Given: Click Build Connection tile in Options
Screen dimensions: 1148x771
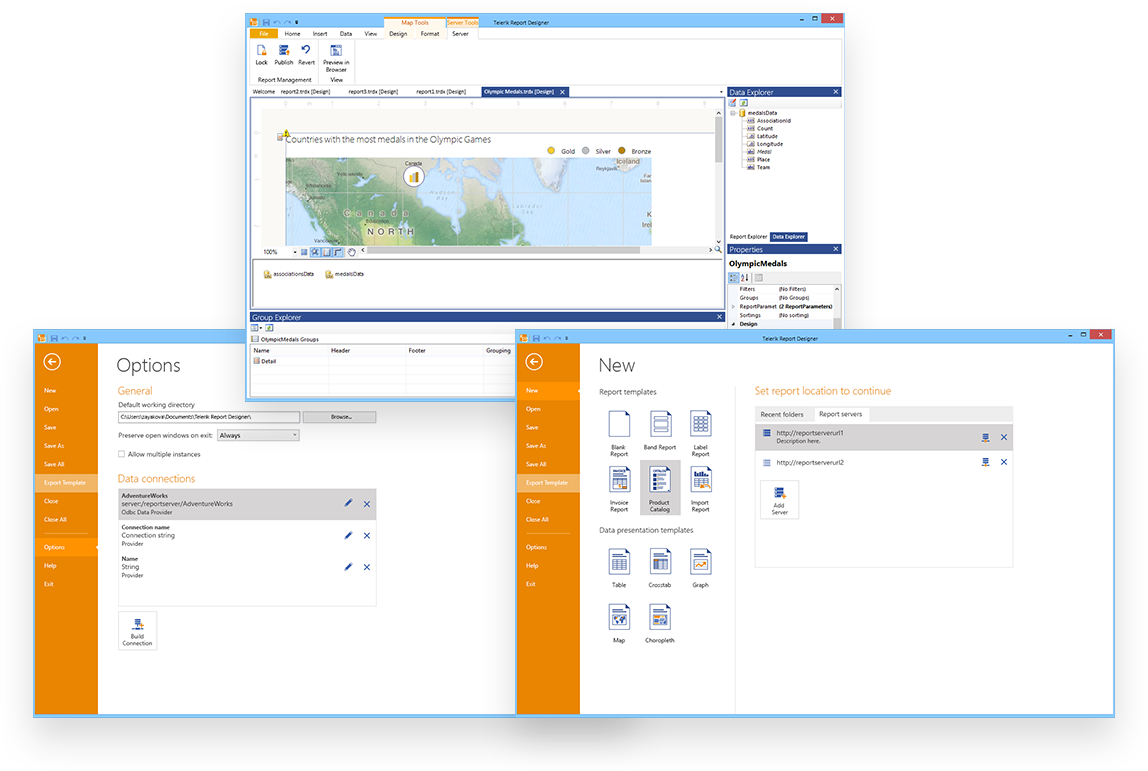Looking at the screenshot, I should 138,631.
